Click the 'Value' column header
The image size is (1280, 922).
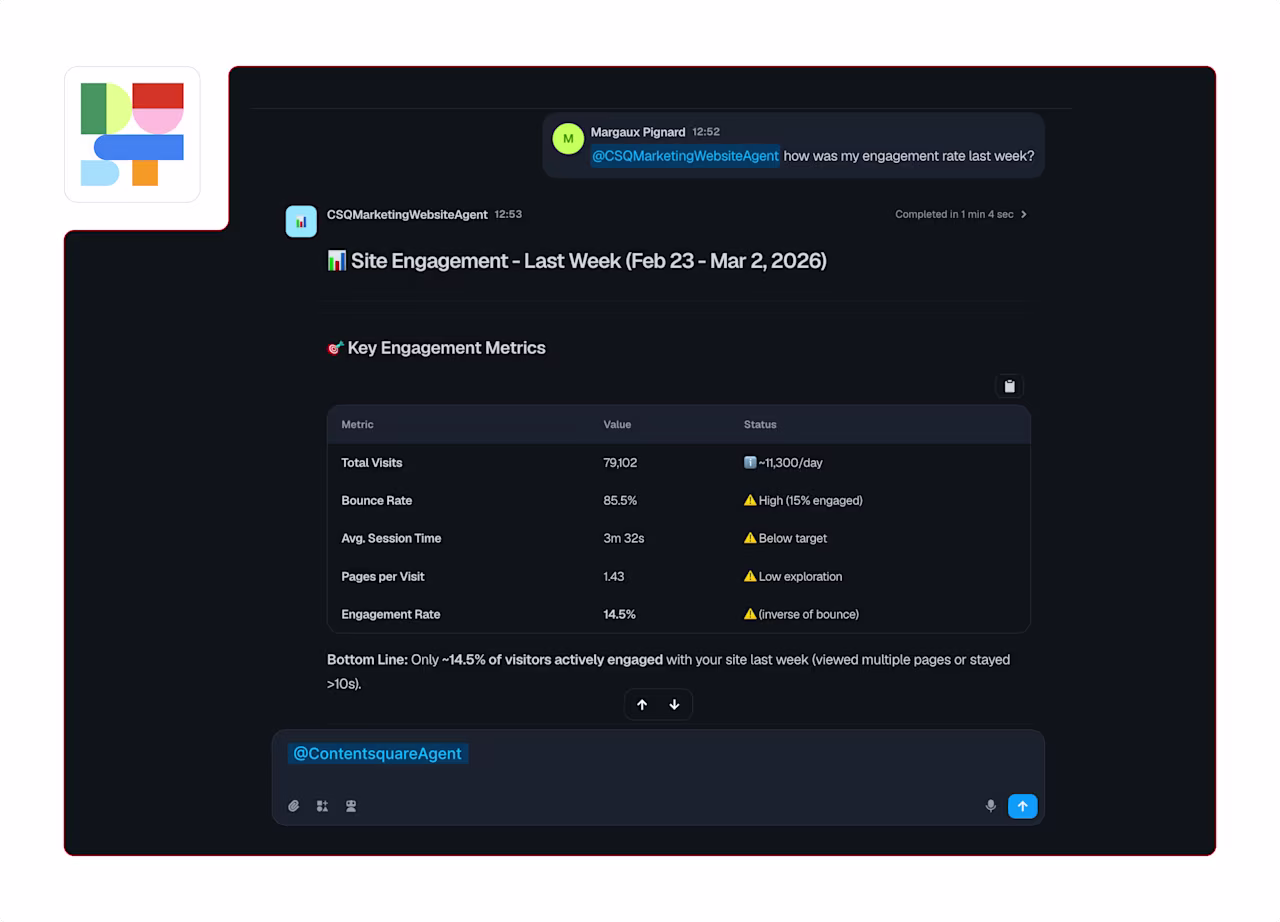(617, 424)
